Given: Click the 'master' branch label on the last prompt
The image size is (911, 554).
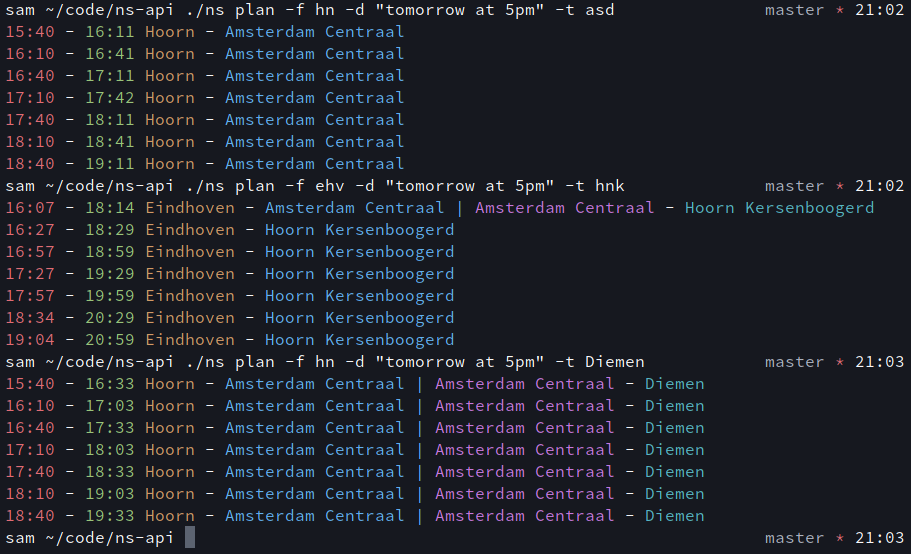Looking at the screenshot, I should 795,538.
